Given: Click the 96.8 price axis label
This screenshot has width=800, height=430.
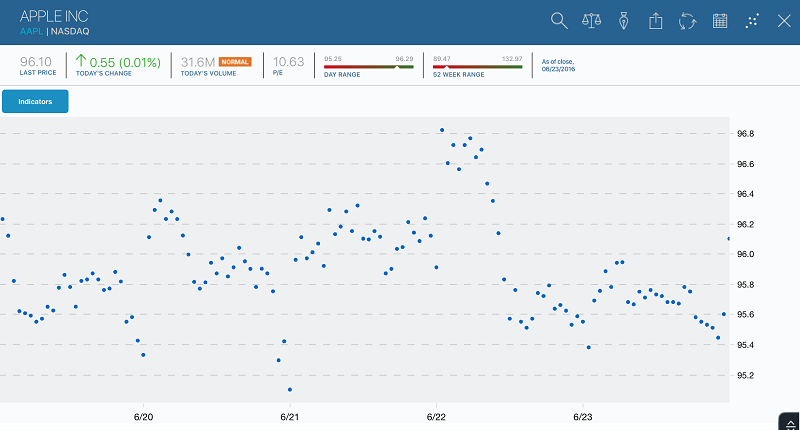Looking at the screenshot, I should [745, 134].
